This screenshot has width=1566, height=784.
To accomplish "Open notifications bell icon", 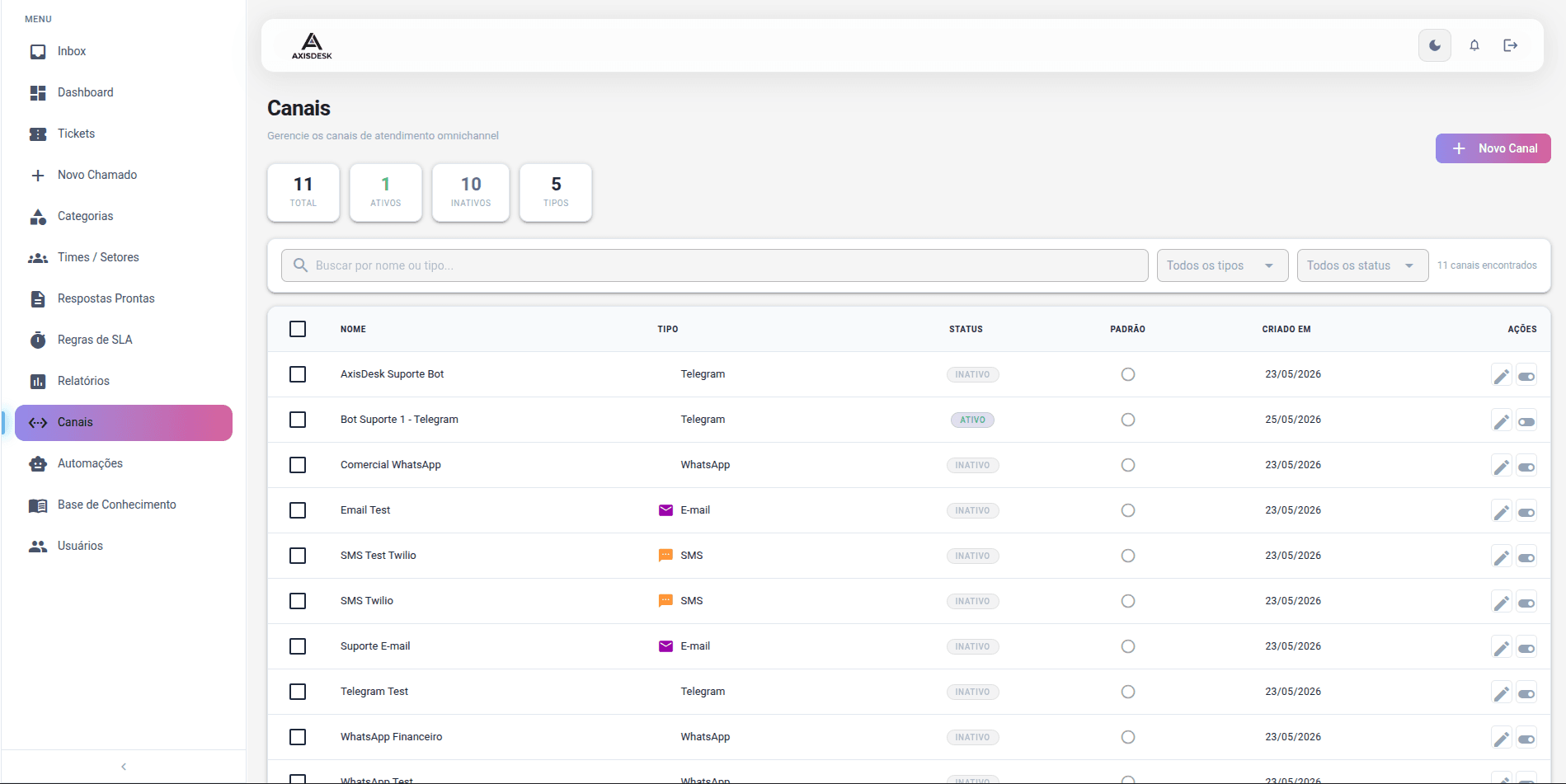I will pyautogui.click(x=1474, y=45).
